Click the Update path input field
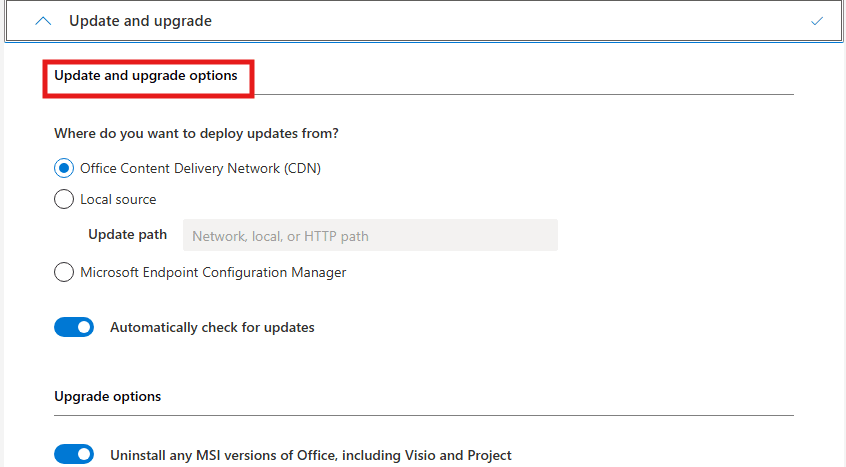The height and width of the screenshot is (467, 846). point(370,236)
